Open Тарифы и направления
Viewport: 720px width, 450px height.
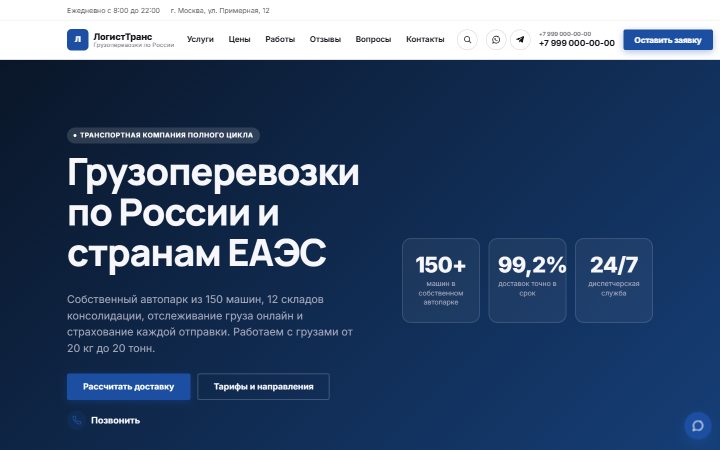(x=264, y=387)
